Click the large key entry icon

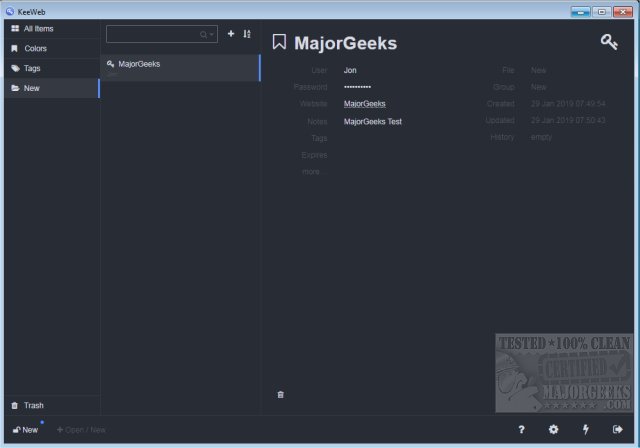click(x=608, y=41)
